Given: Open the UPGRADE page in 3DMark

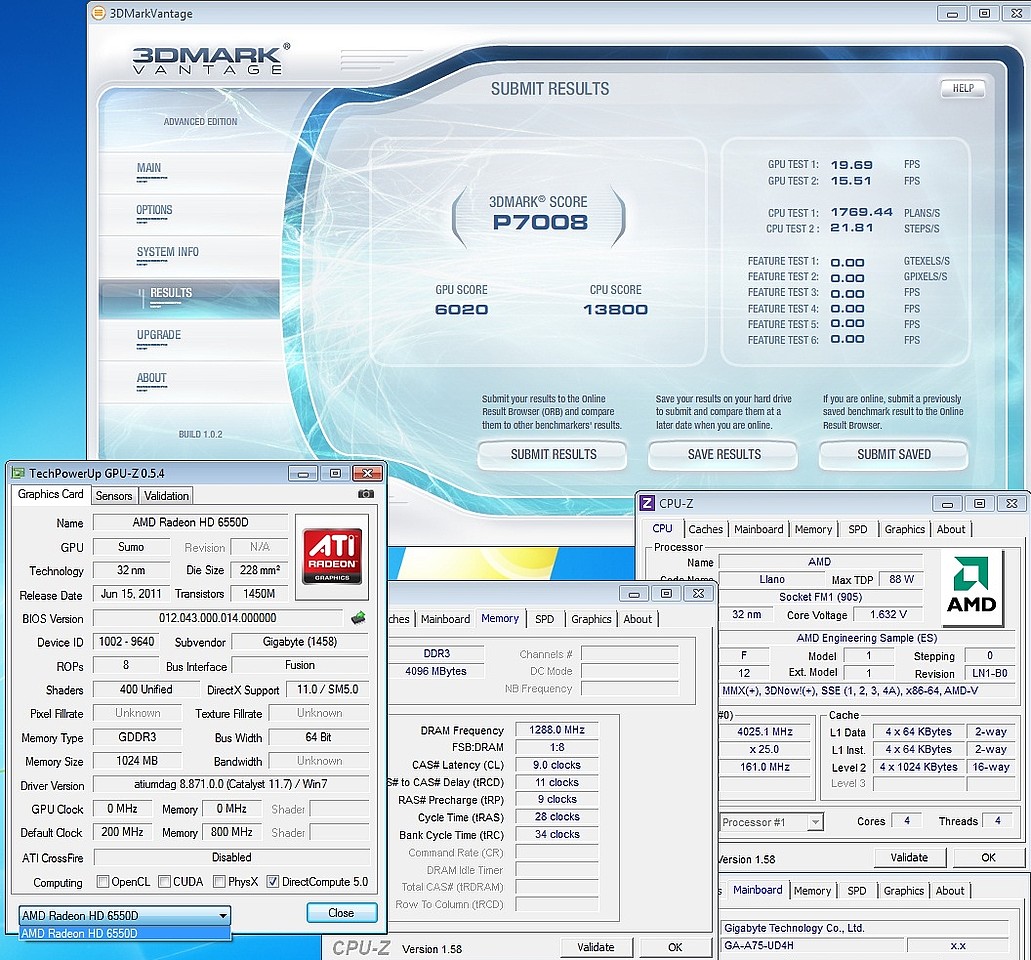Looking at the screenshot, I should 158,335.
